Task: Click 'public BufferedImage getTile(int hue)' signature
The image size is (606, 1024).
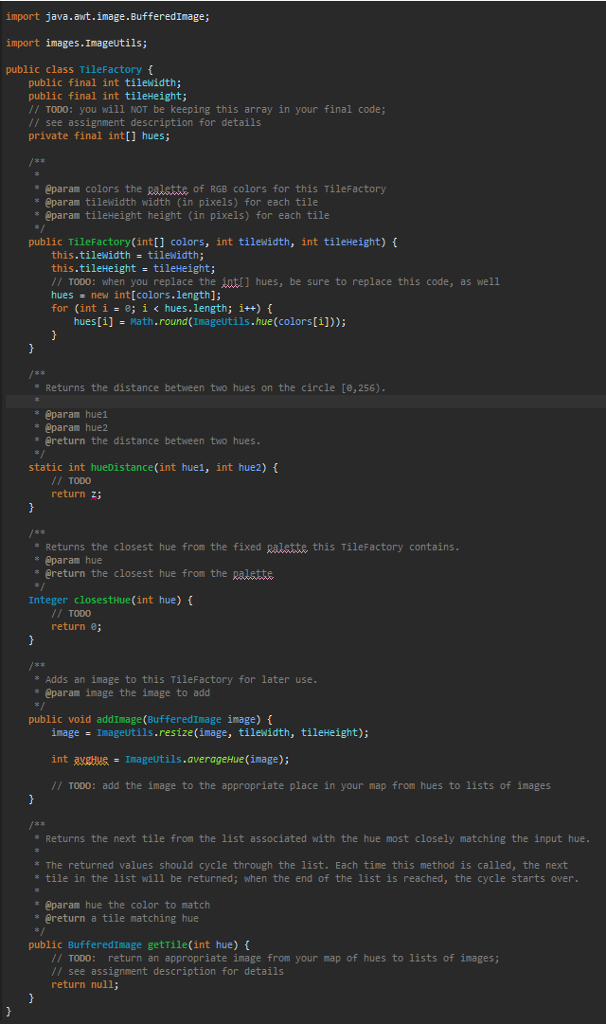Action: point(139,945)
